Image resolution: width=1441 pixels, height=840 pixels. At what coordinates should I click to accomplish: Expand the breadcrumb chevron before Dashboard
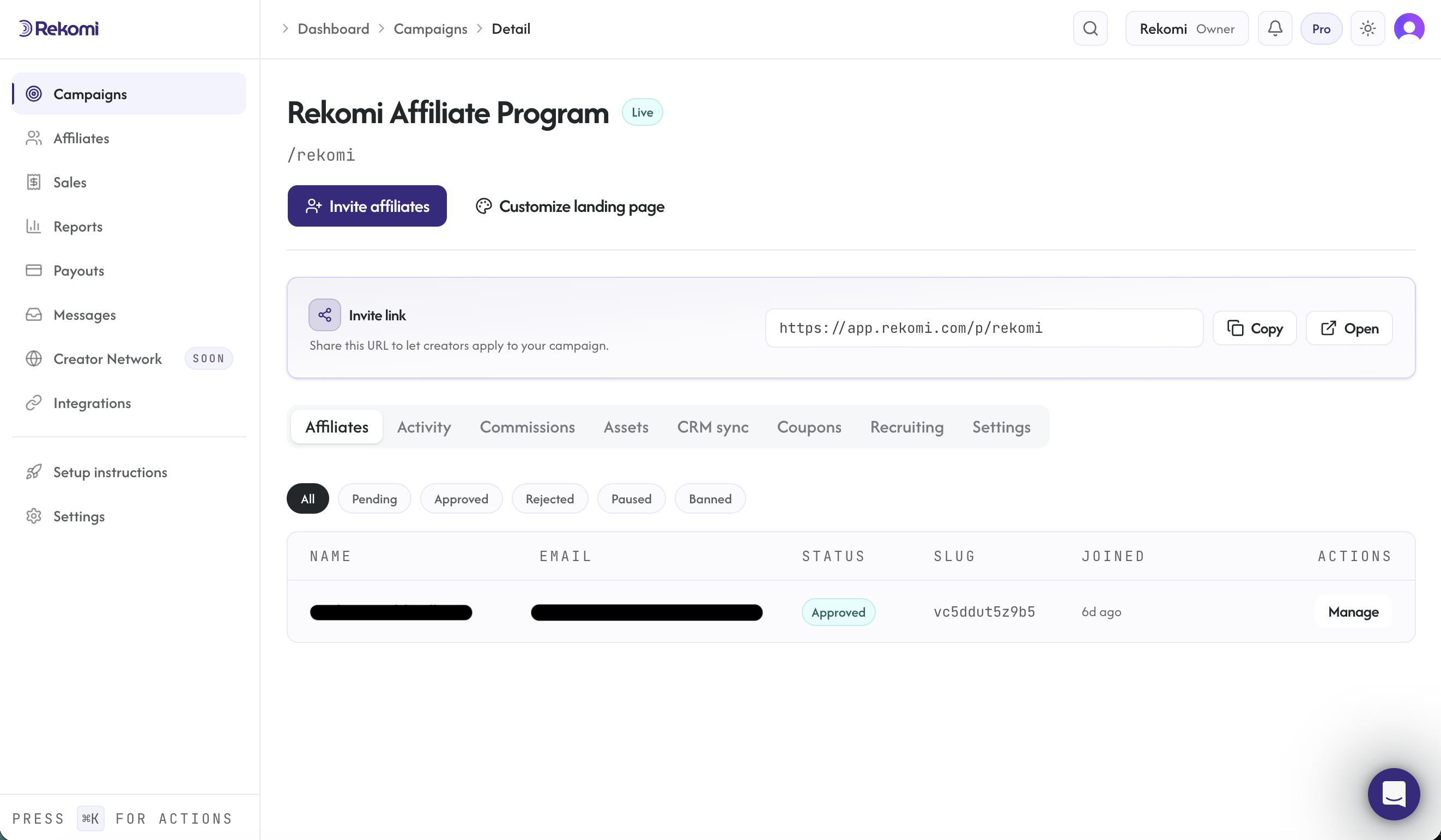click(x=285, y=28)
